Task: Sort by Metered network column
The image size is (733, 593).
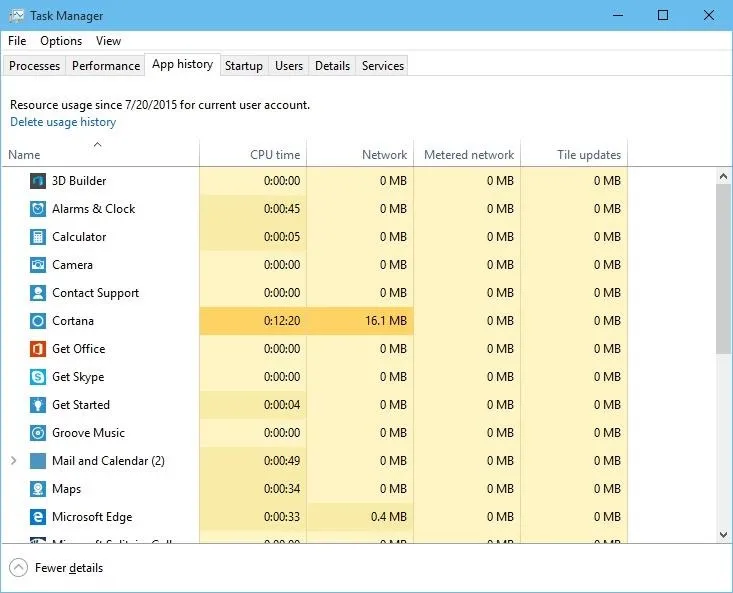Action: coord(467,155)
